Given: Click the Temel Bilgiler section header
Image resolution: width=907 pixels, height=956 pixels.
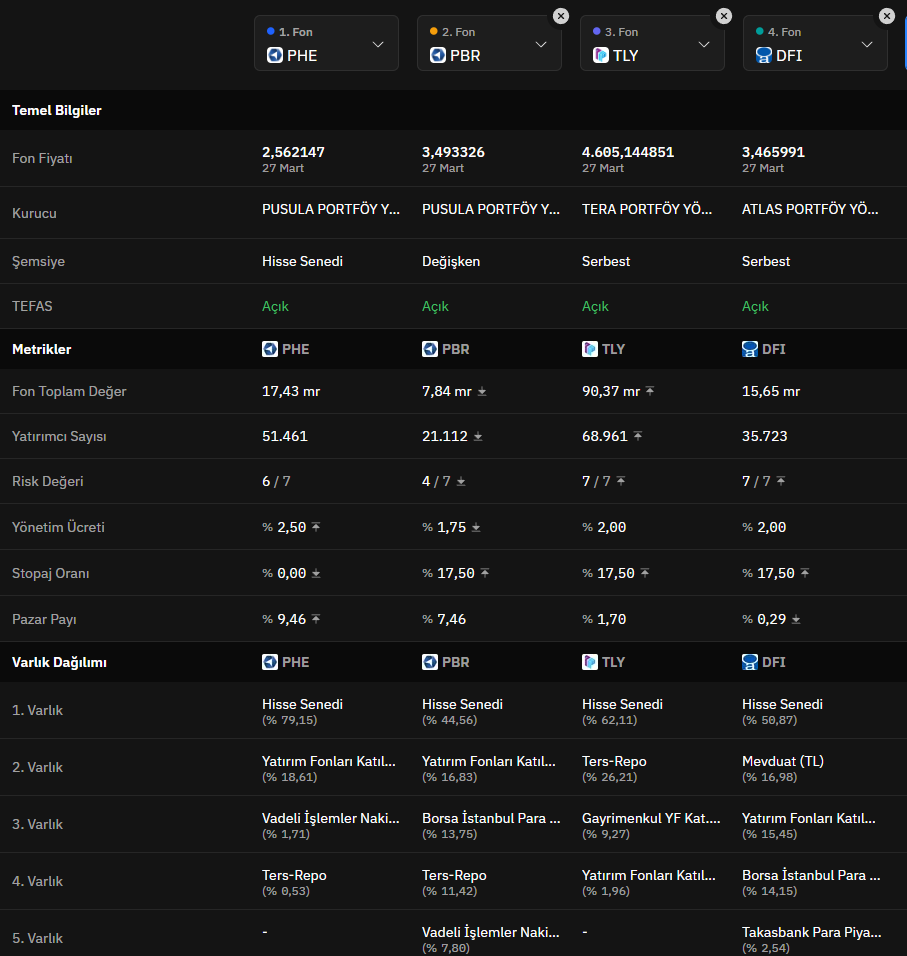Looking at the screenshot, I should [57, 110].
